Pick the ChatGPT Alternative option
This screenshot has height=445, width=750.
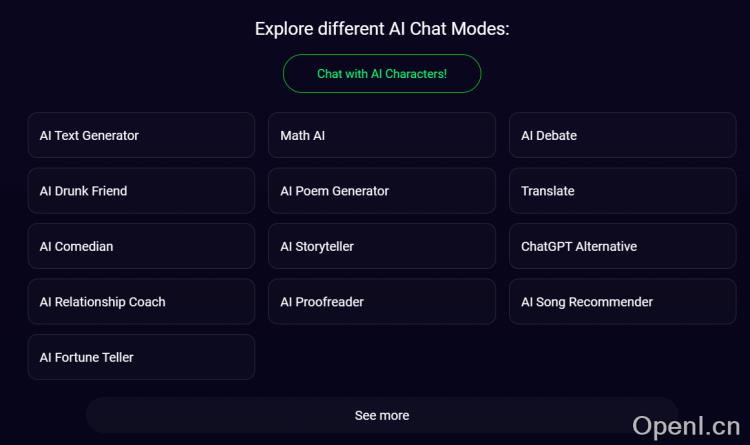click(x=622, y=246)
